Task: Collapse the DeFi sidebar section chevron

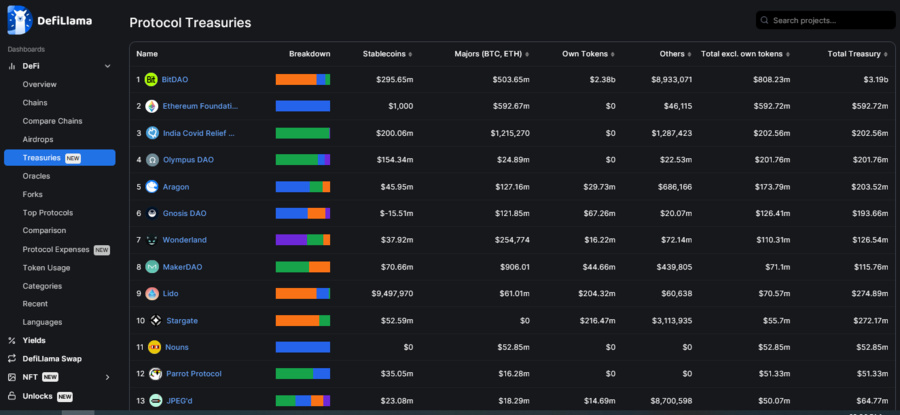Action: tap(107, 66)
